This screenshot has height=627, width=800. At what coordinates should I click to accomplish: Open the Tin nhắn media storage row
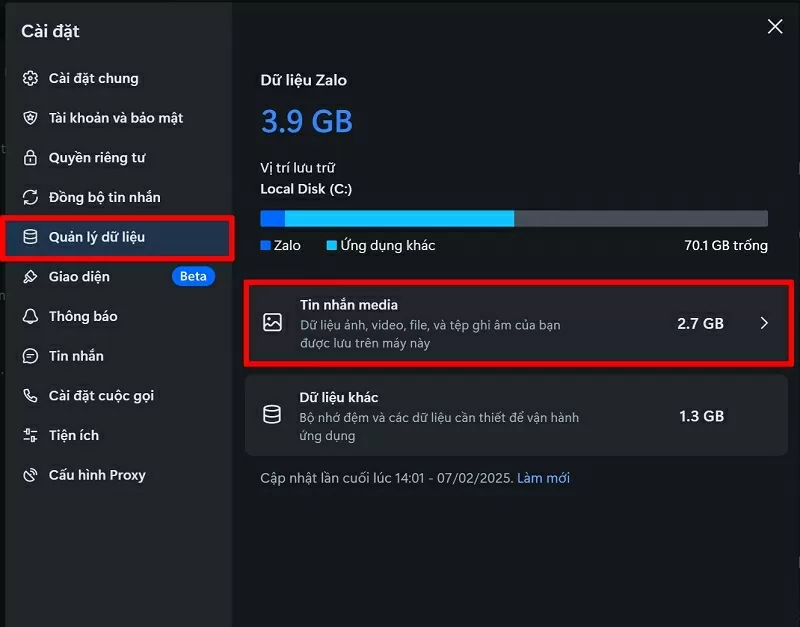click(x=500, y=323)
